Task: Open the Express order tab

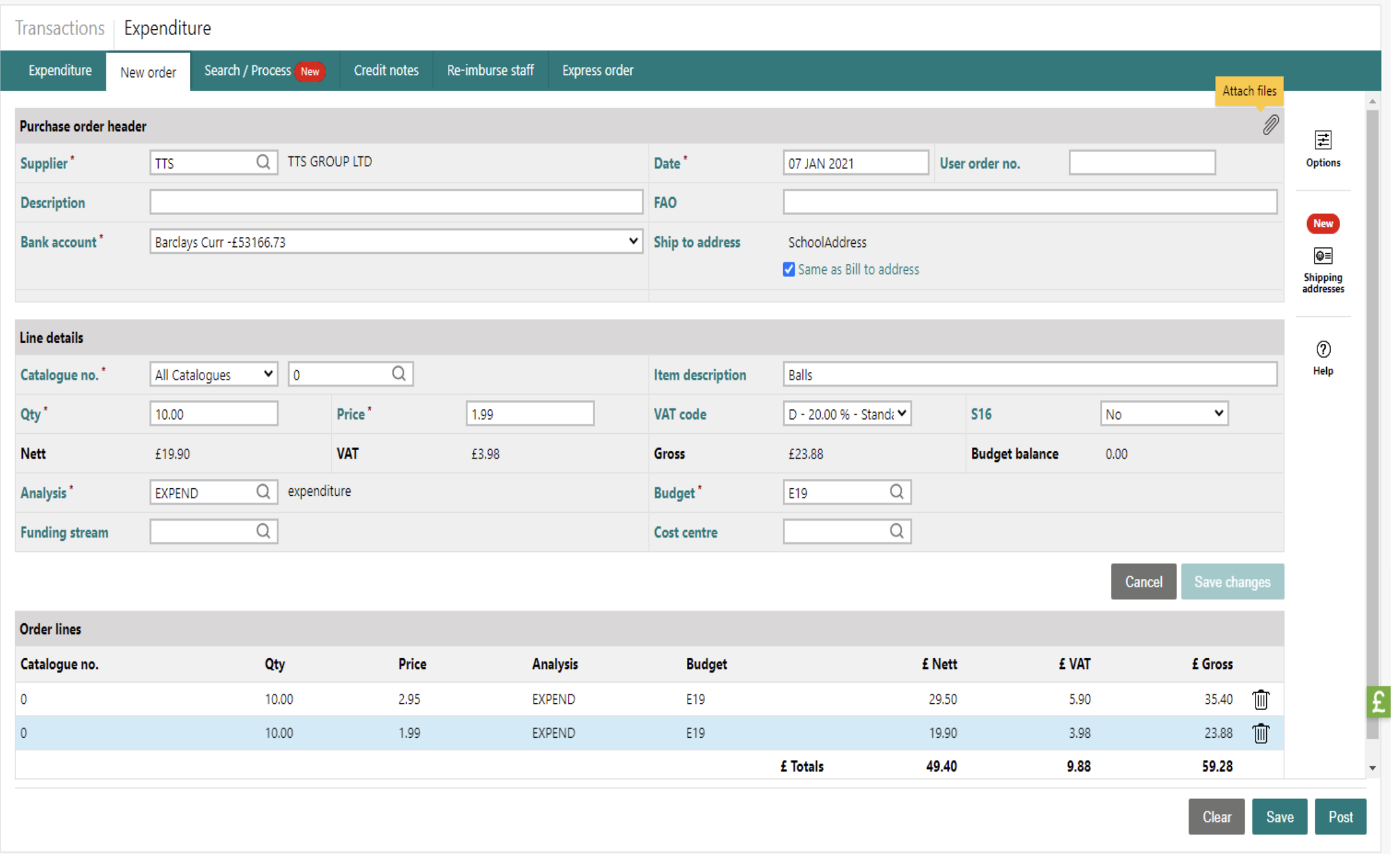Action: (x=597, y=71)
